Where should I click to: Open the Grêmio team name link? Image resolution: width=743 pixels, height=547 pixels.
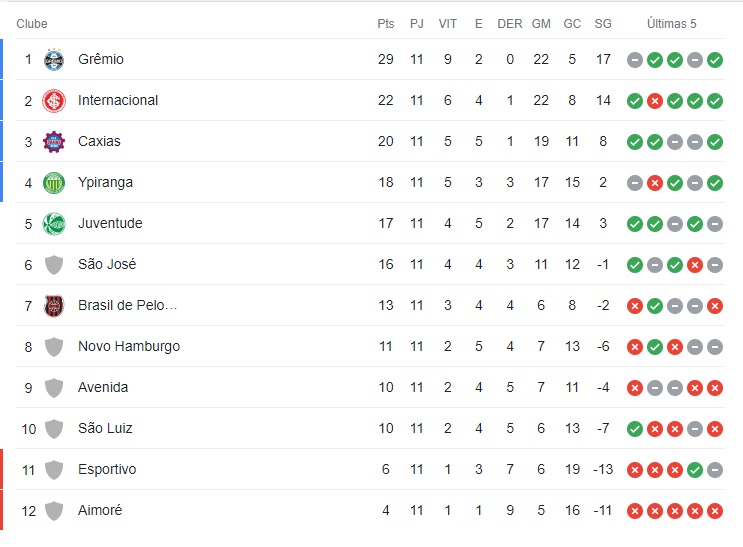coord(101,60)
